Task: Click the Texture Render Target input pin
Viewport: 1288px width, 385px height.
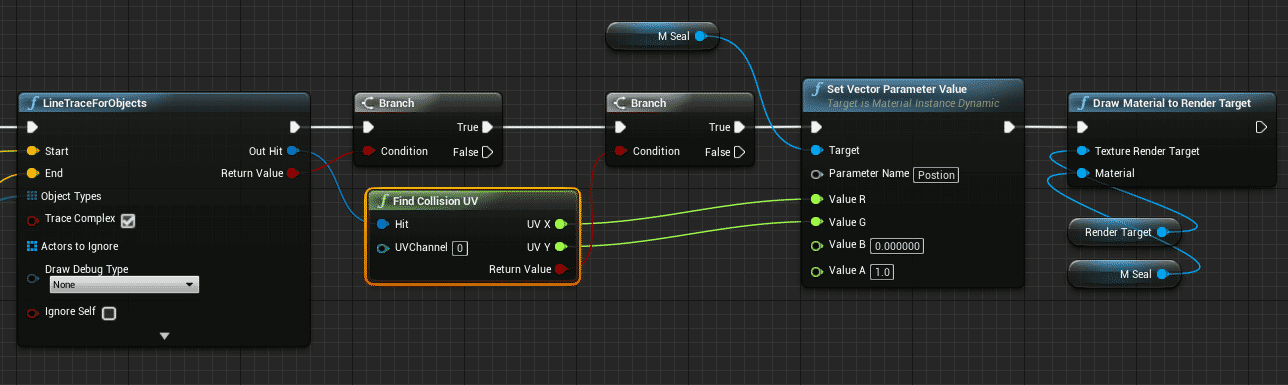Action: click(x=1082, y=151)
